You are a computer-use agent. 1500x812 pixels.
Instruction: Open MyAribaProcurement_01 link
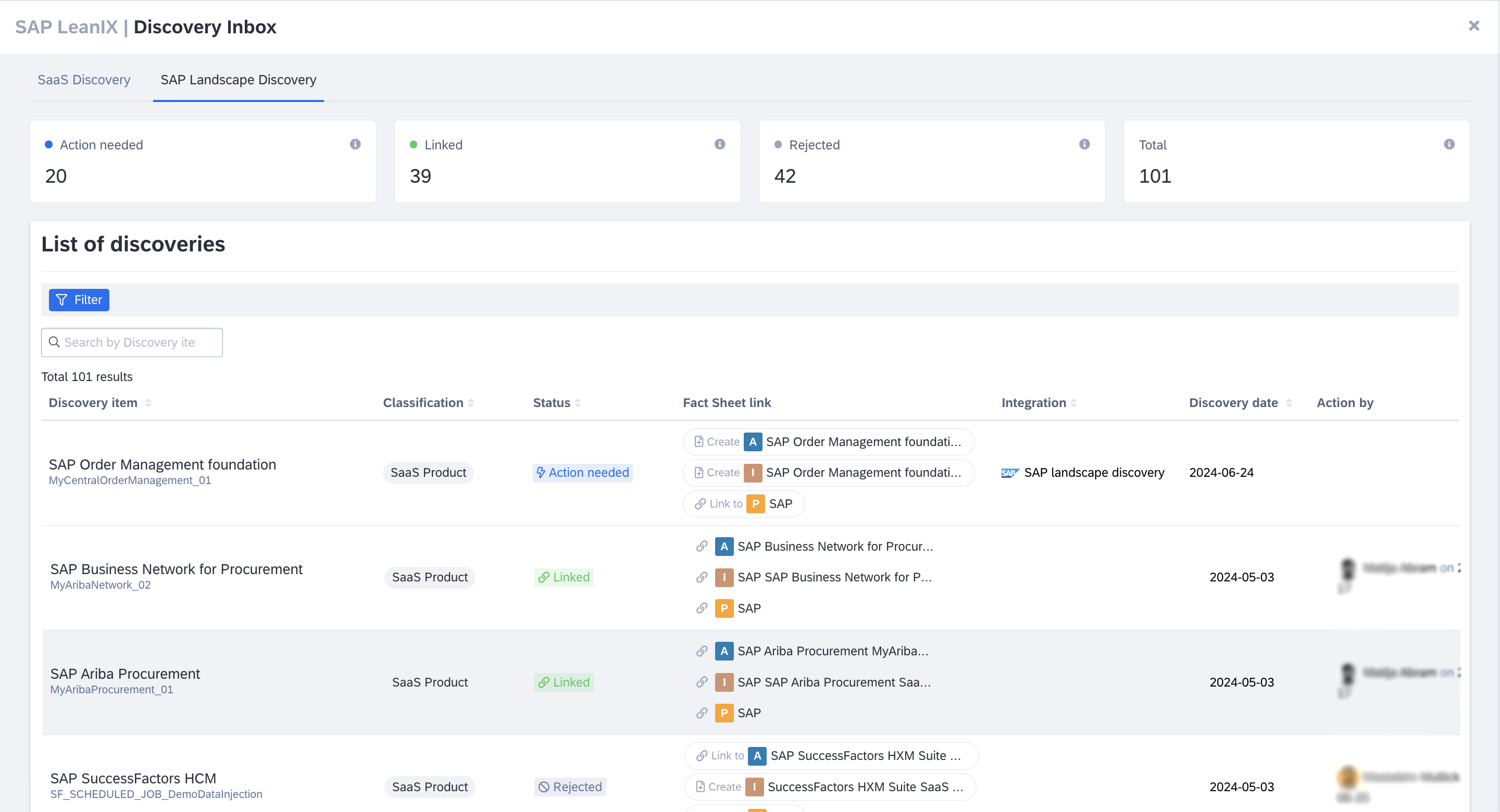[112, 689]
